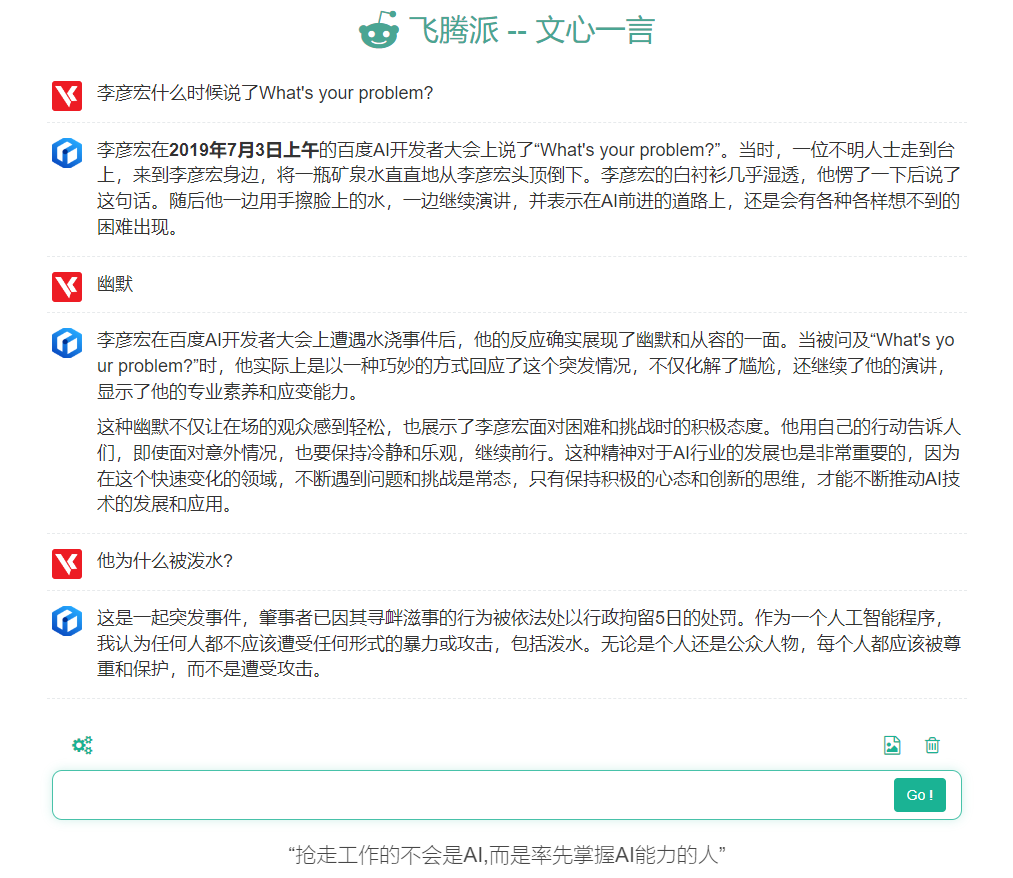Screen dimensions: 1013x878
Task: Click the user avatar beside 他为什么被泼水?
Action: [x=67, y=563]
